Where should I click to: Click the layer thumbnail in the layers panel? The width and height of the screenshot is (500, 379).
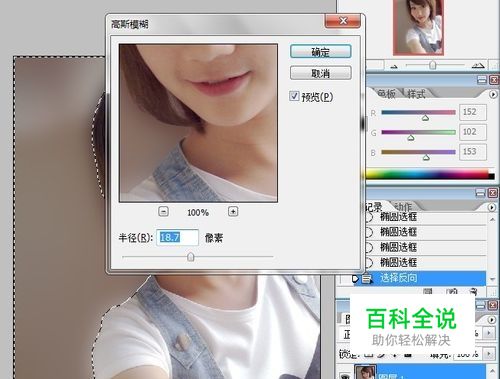coord(365,372)
